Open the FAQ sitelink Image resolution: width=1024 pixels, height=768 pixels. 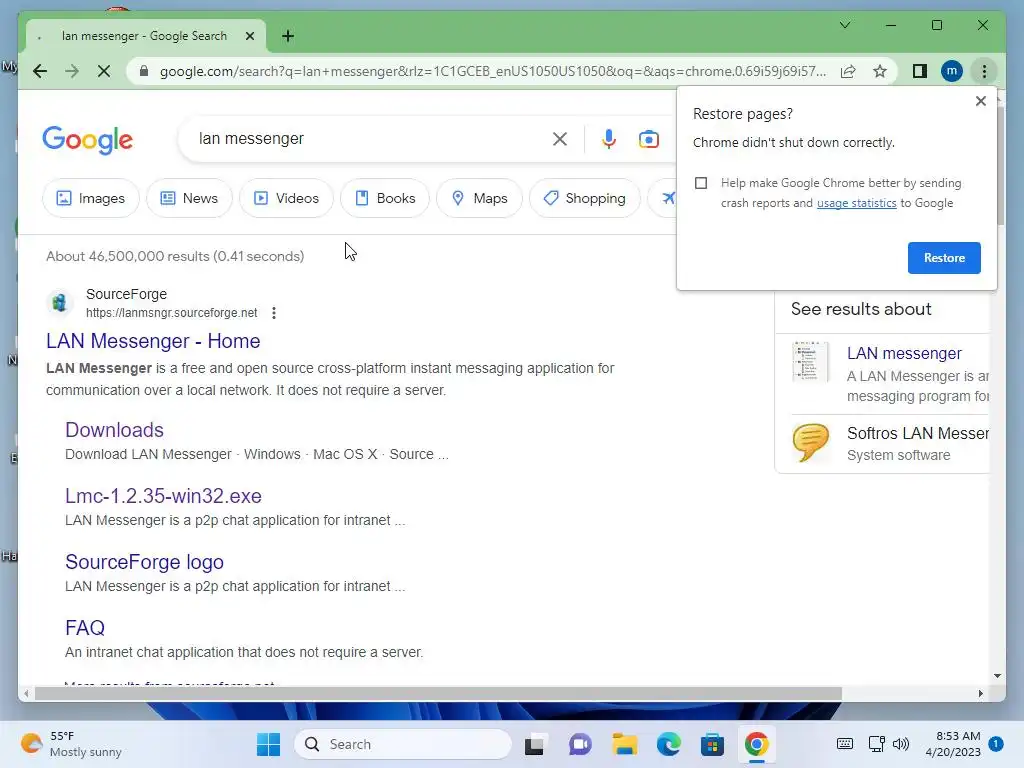[x=85, y=628]
